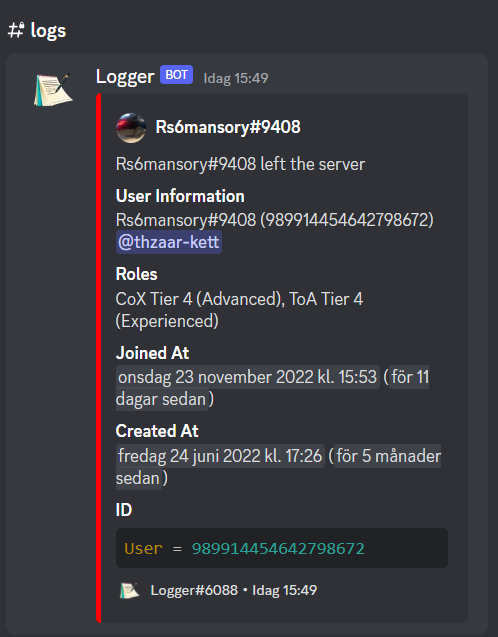The image size is (498, 637).
Task: Click the small Logger footer icon
Action: [x=130, y=590]
